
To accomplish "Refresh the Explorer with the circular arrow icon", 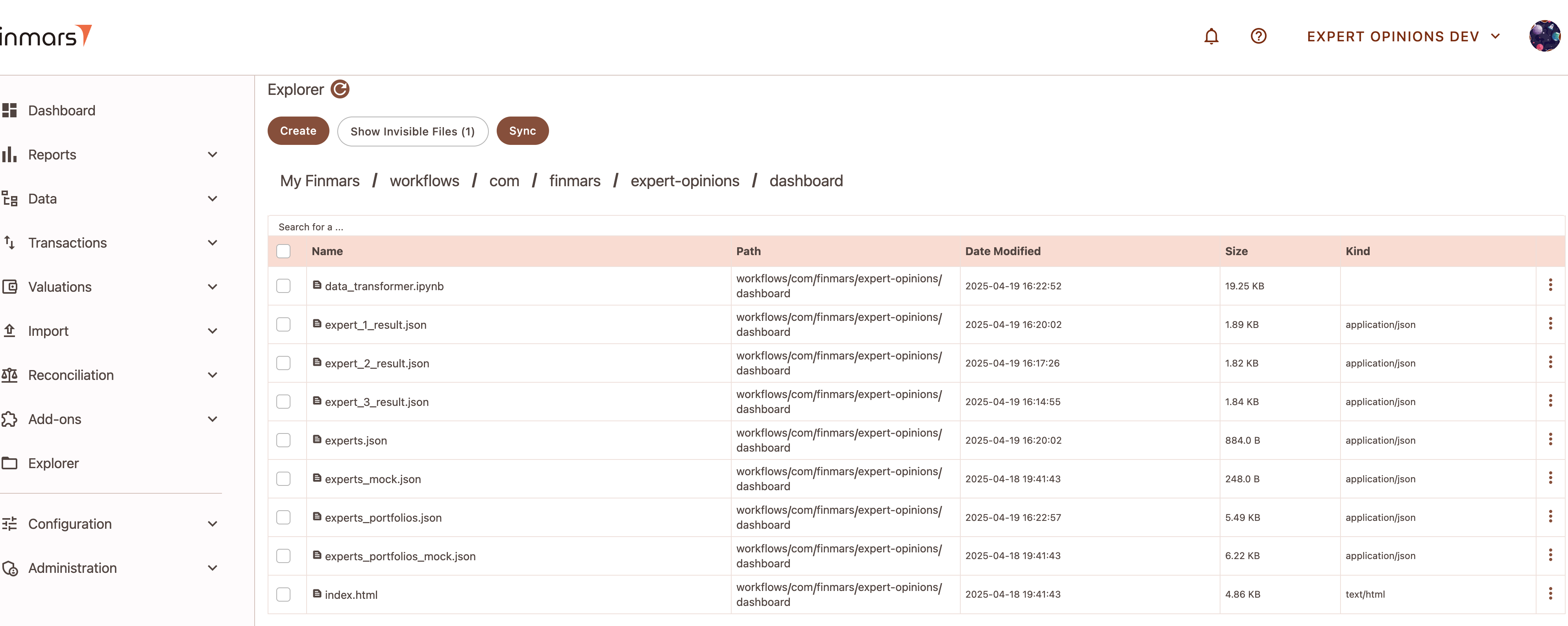I will point(340,89).
